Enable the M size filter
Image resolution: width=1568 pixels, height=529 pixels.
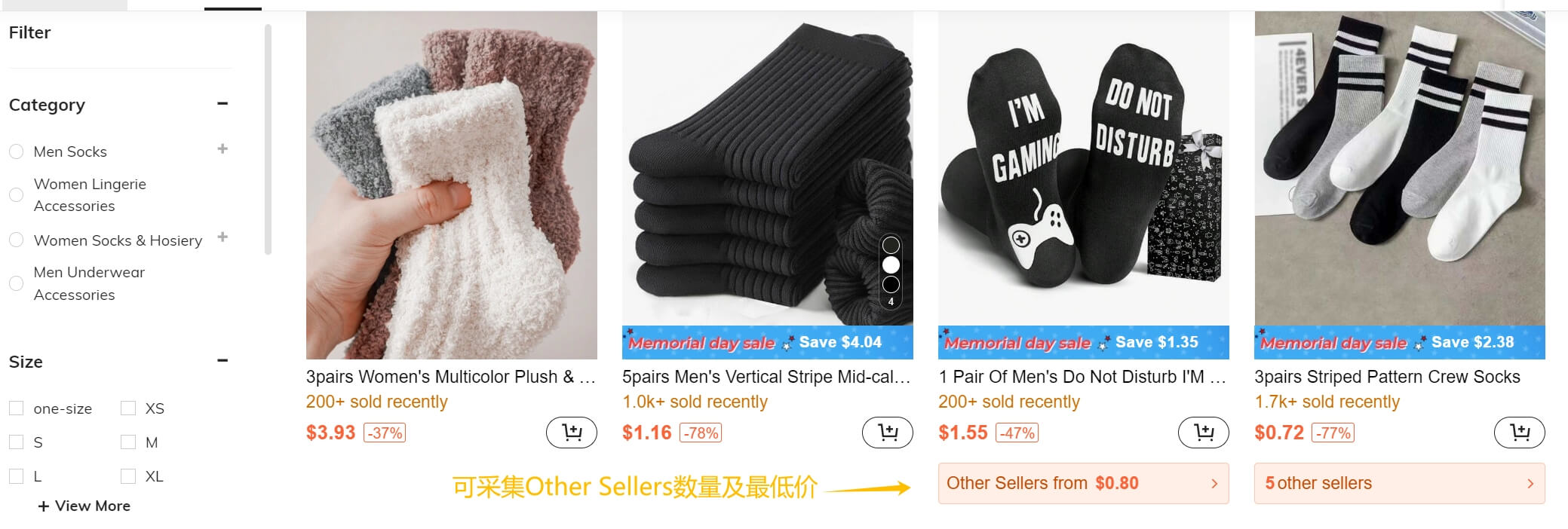click(128, 442)
